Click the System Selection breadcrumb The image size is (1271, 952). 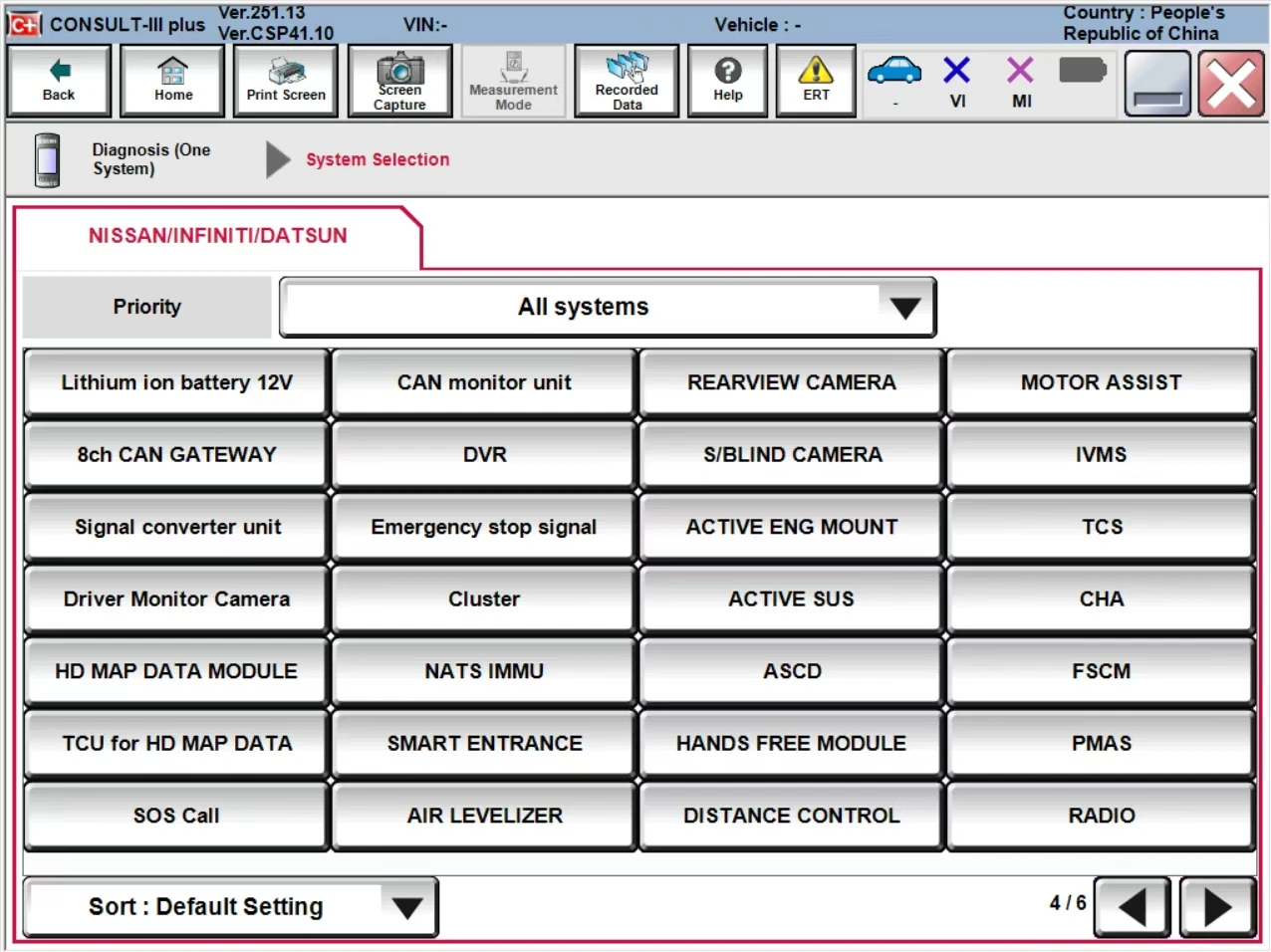click(378, 159)
